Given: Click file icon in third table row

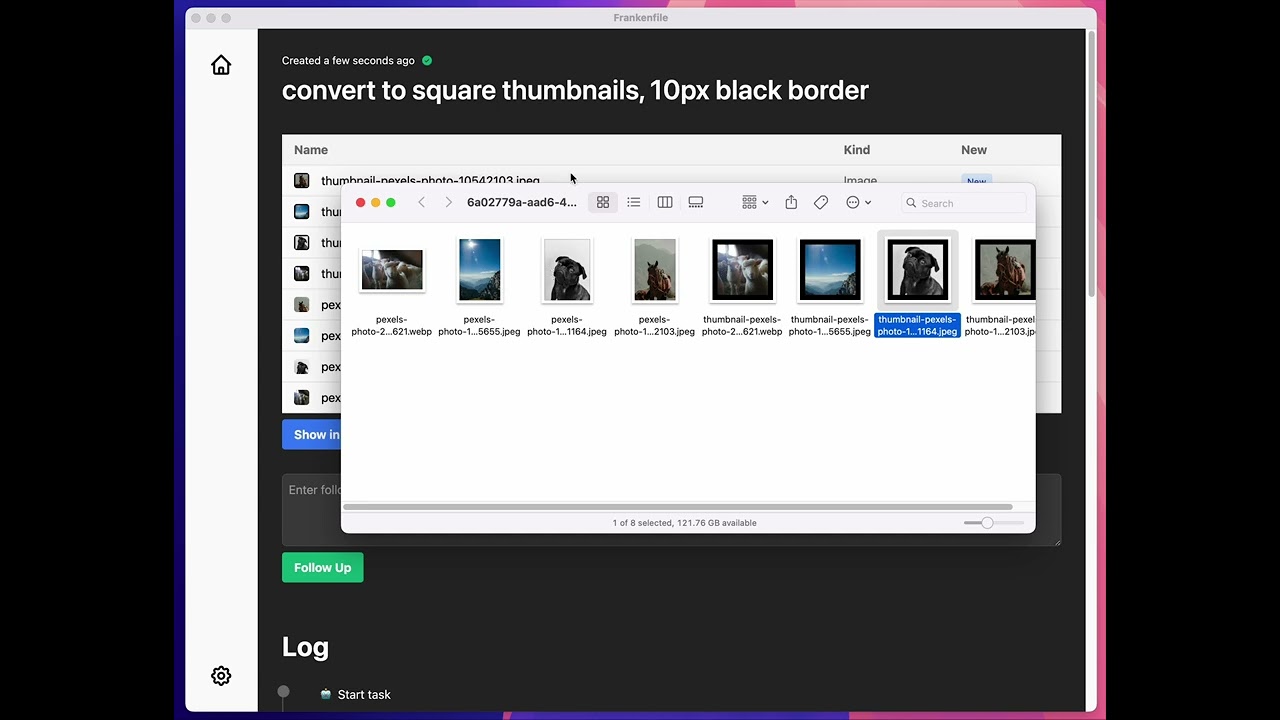Looking at the screenshot, I should [301, 242].
